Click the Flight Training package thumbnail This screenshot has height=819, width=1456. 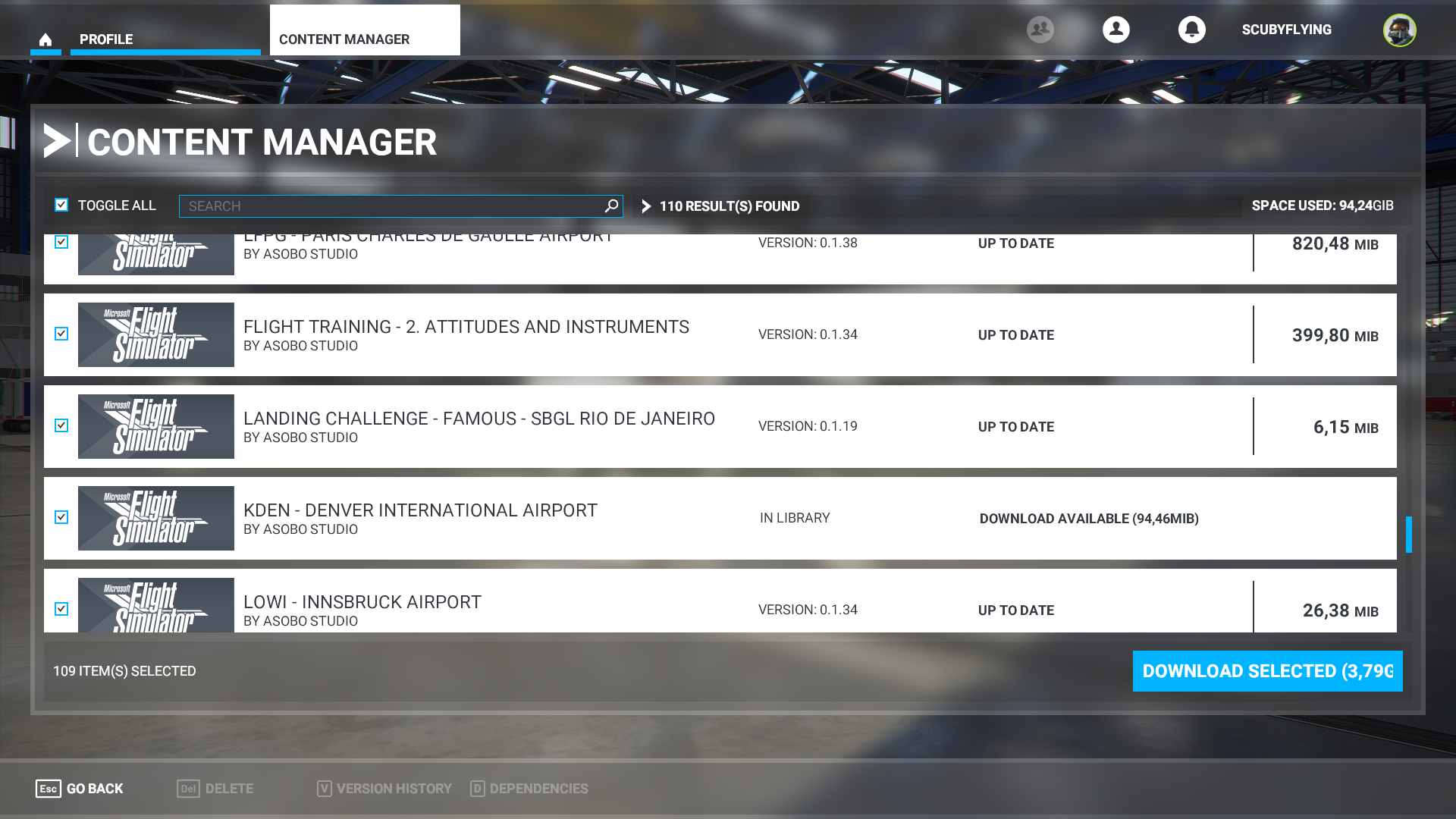click(156, 334)
